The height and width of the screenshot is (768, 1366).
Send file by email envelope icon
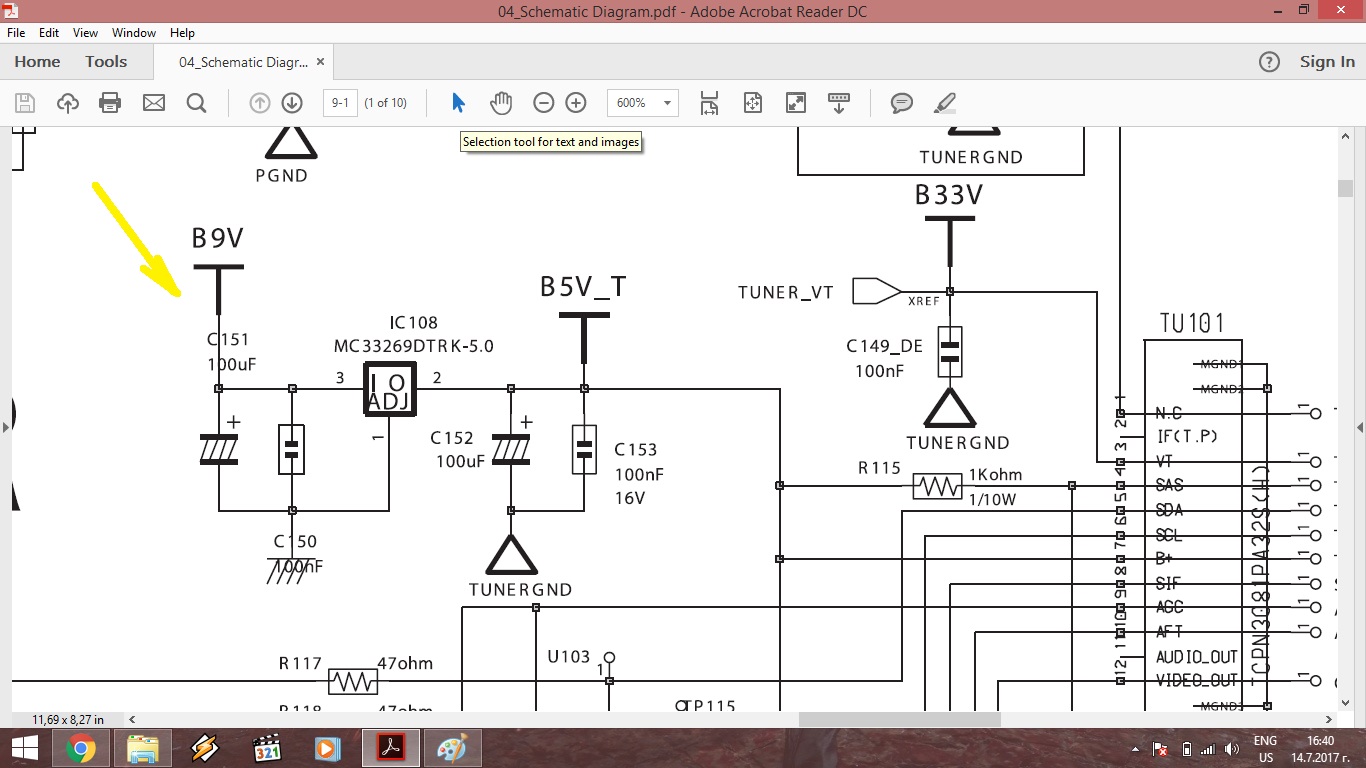[153, 103]
